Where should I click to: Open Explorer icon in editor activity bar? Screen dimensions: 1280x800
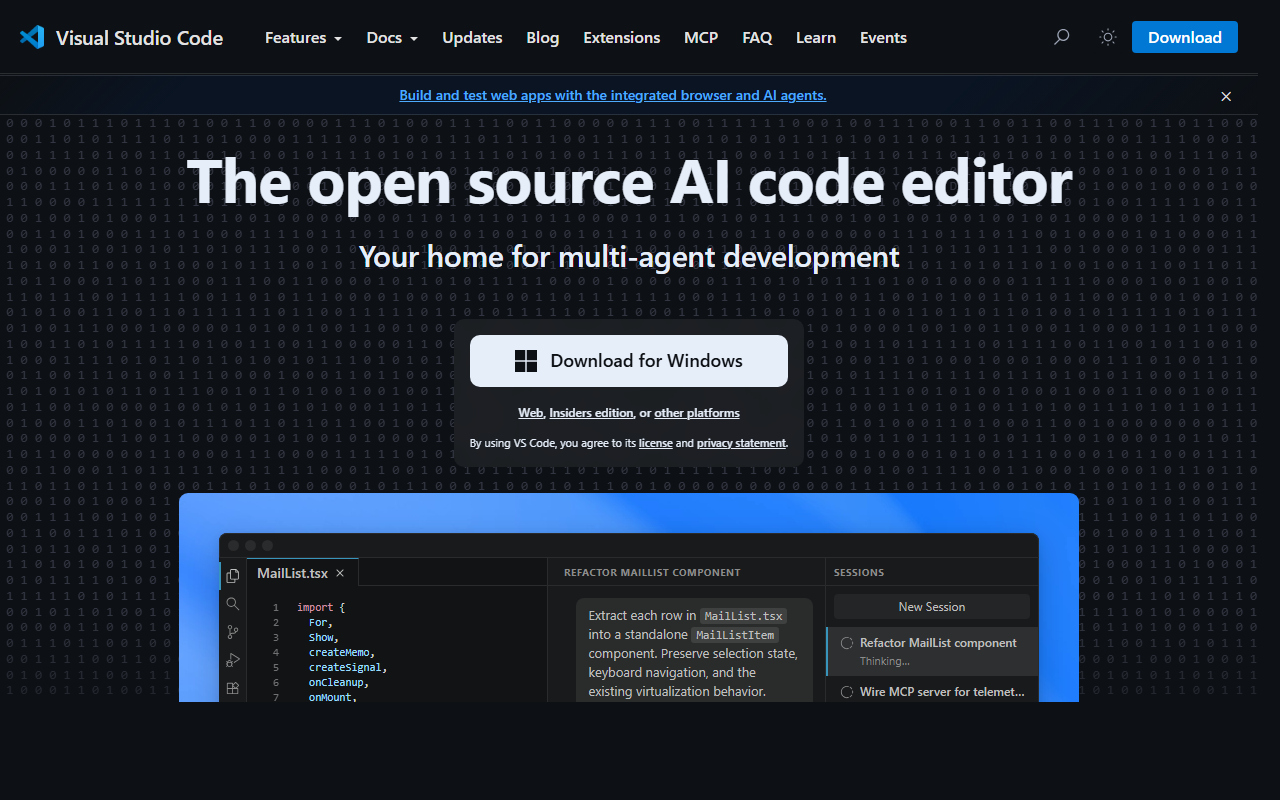pos(233,575)
